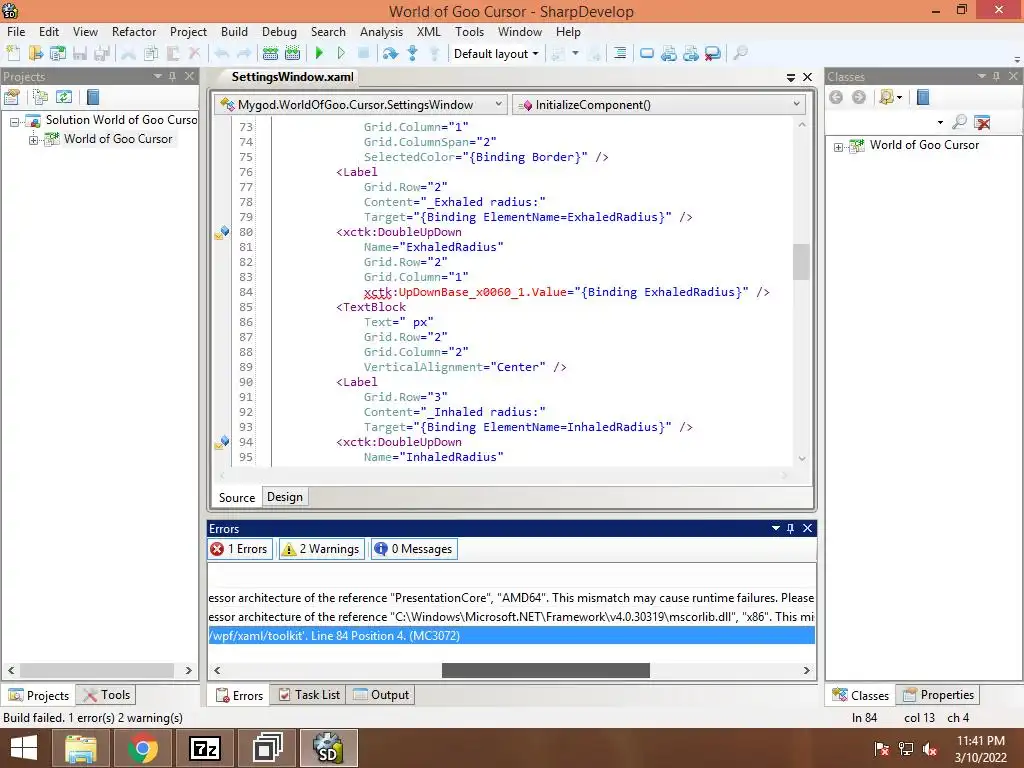Switch to the Source view tab
The image size is (1024, 768).
[236, 498]
